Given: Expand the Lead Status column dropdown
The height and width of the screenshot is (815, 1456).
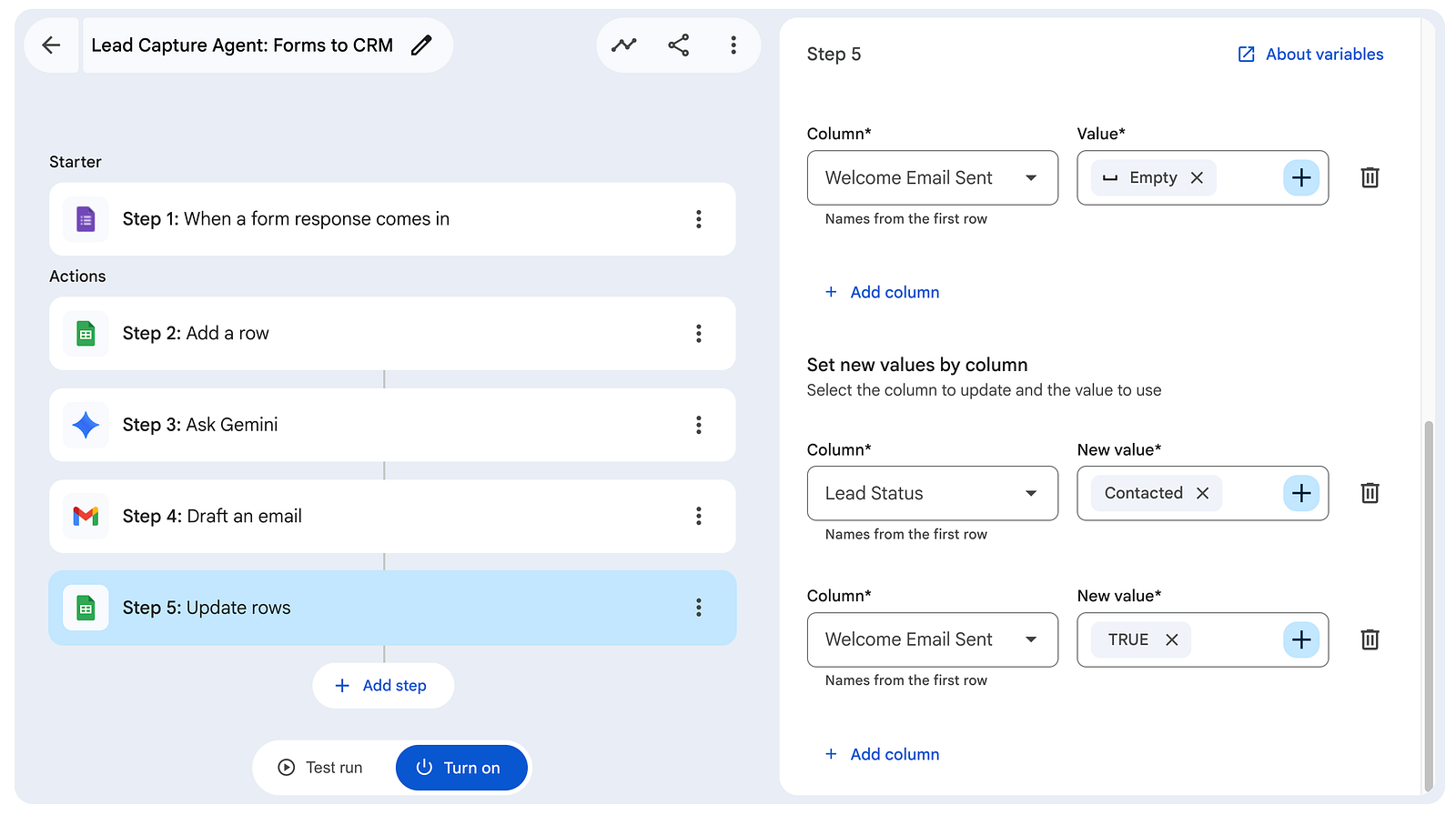Looking at the screenshot, I should point(933,493).
